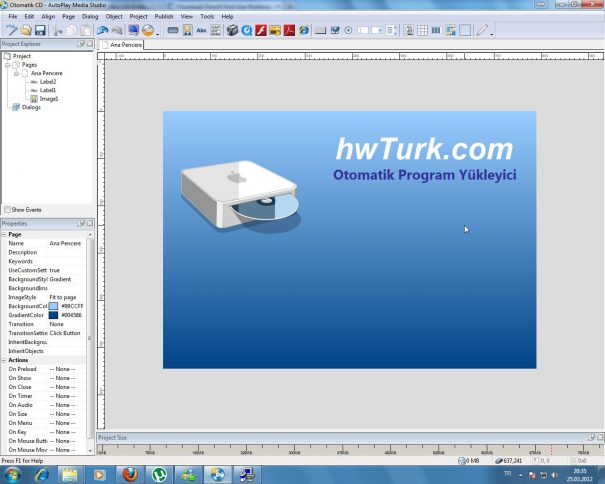Undo the last action via toolbar arrow

pyautogui.click(x=103, y=30)
